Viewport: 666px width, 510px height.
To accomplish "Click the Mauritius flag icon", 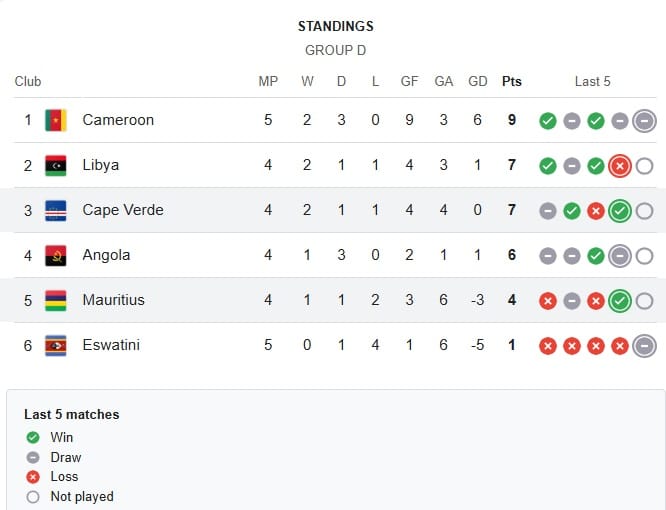I will 56,300.
